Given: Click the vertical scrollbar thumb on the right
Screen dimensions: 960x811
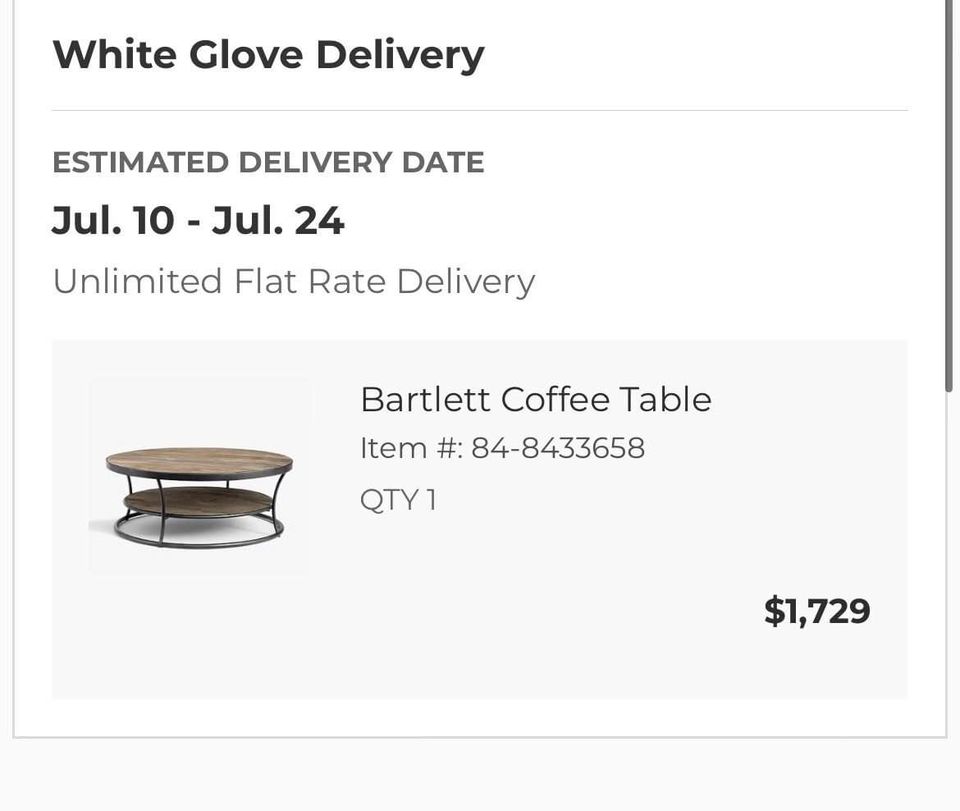Looking at the screenshot, I should tap(949, 200).
